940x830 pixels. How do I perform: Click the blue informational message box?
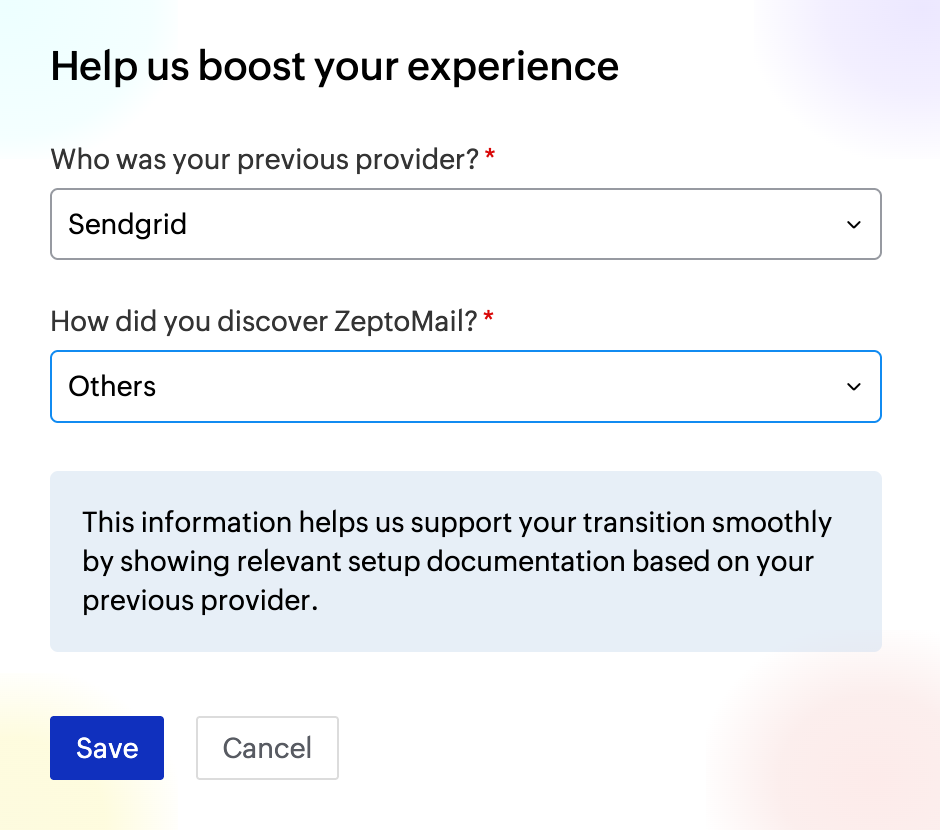(x=466, y=561)
